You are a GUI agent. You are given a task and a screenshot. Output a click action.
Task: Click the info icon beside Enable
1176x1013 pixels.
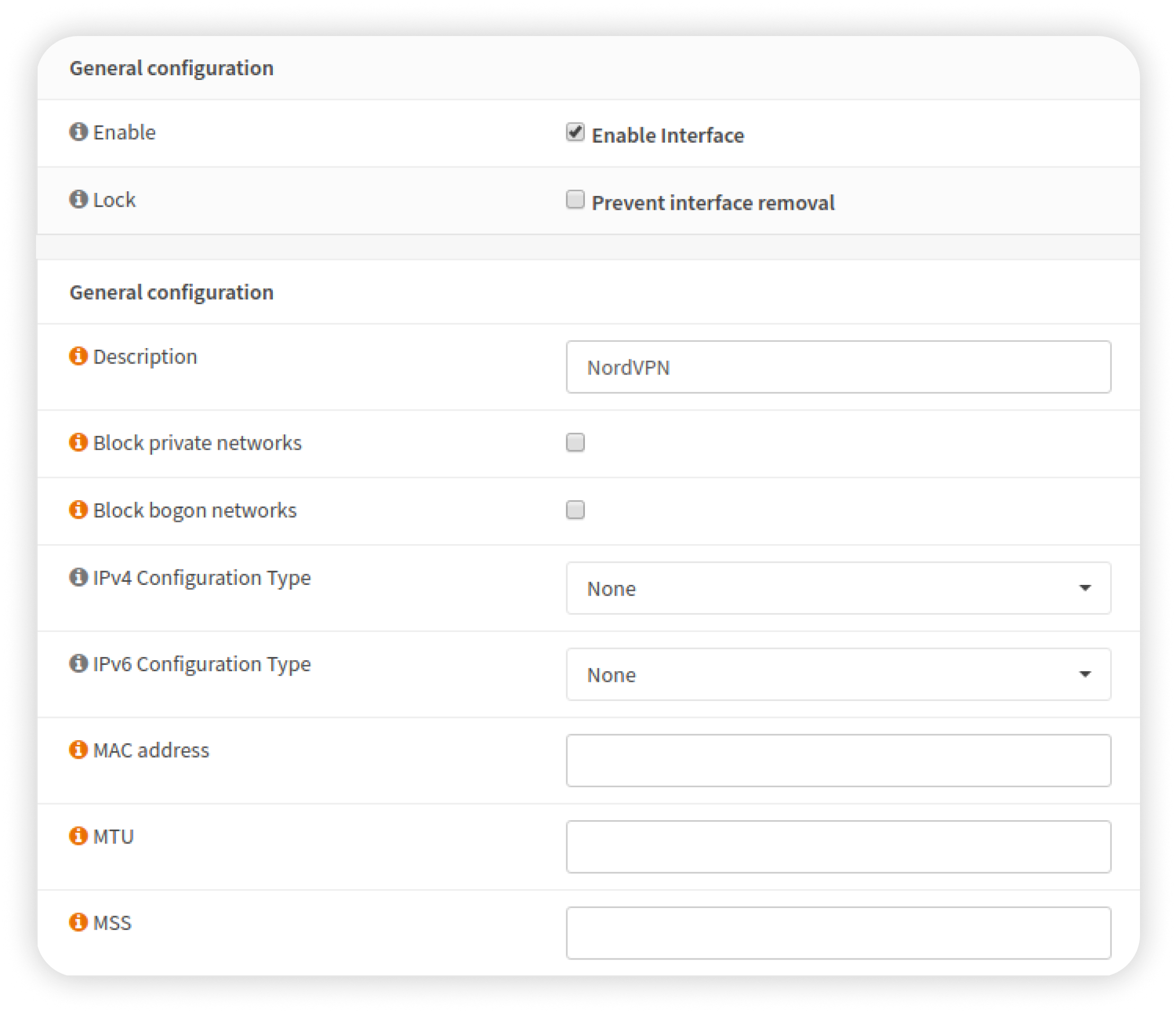pyautogui.click(x=78, y=132)
